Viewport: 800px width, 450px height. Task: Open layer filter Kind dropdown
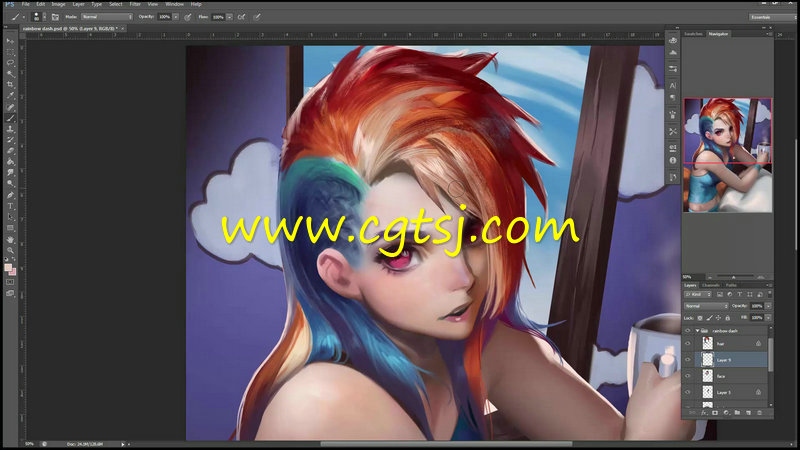point(698,294)
